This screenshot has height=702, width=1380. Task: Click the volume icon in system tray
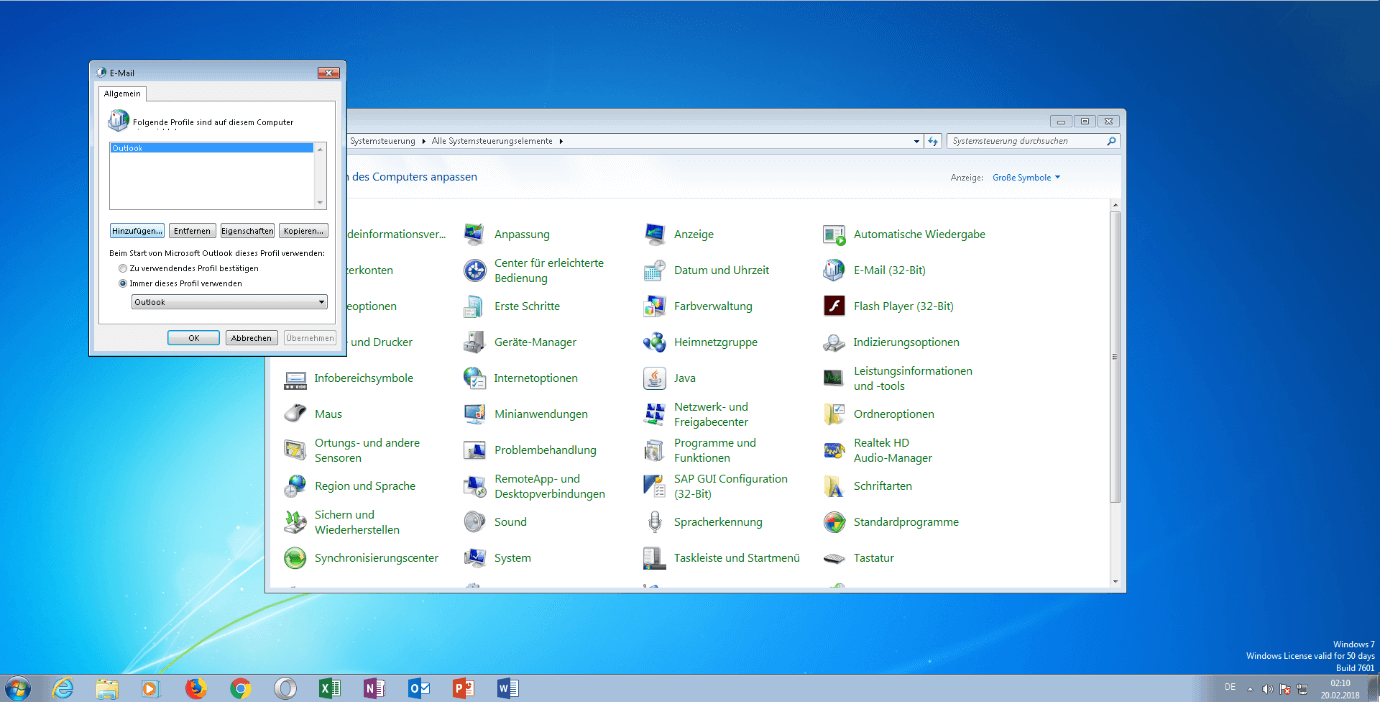[x=1267, y=689]
